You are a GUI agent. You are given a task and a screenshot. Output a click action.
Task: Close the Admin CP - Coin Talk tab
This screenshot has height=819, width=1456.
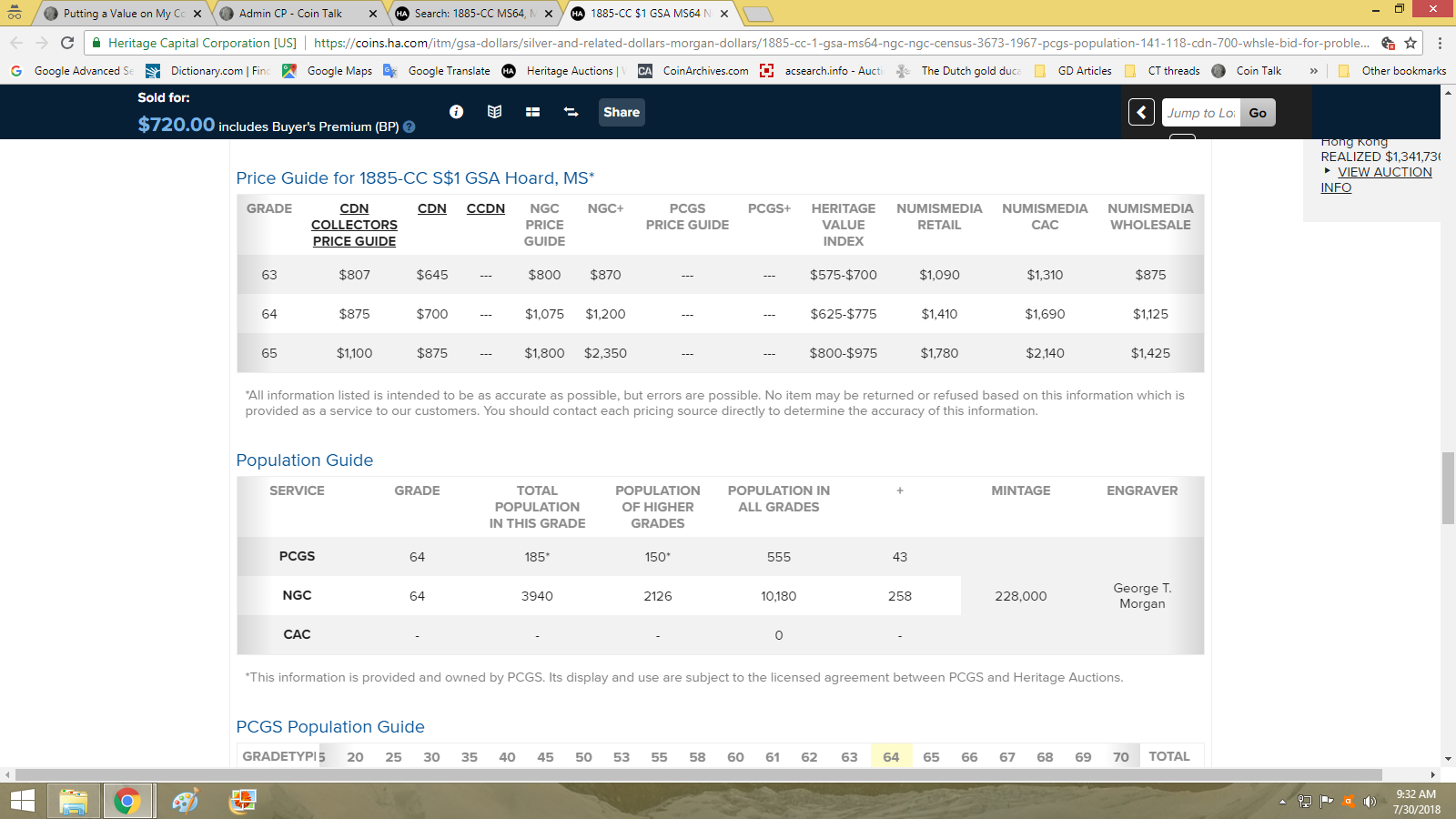tap(373, 14)
